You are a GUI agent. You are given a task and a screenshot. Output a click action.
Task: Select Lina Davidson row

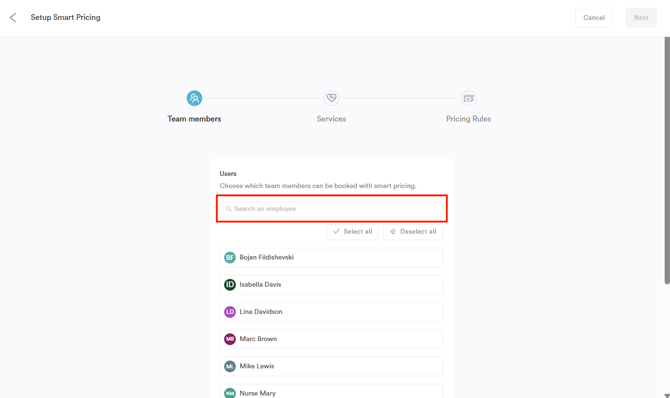click(x=332, y=312)
